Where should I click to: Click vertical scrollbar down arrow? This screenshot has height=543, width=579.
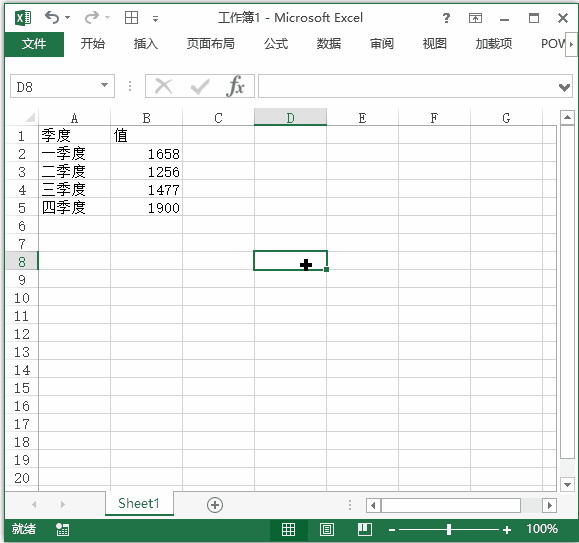click(x=567, y=484)
